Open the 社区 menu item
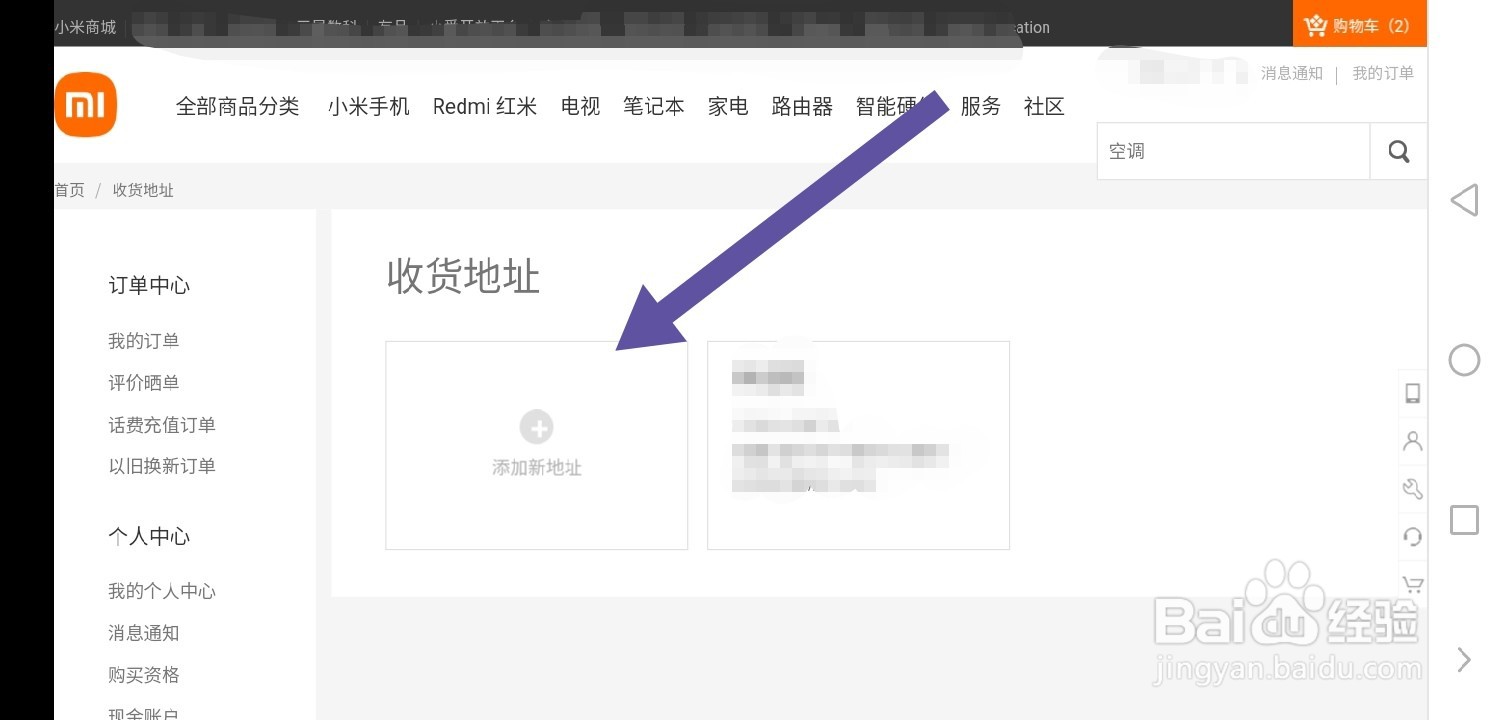Image resolution: width=1503 pixels, height=720 pixels. pyautogui.click(x=1044, y=106)
